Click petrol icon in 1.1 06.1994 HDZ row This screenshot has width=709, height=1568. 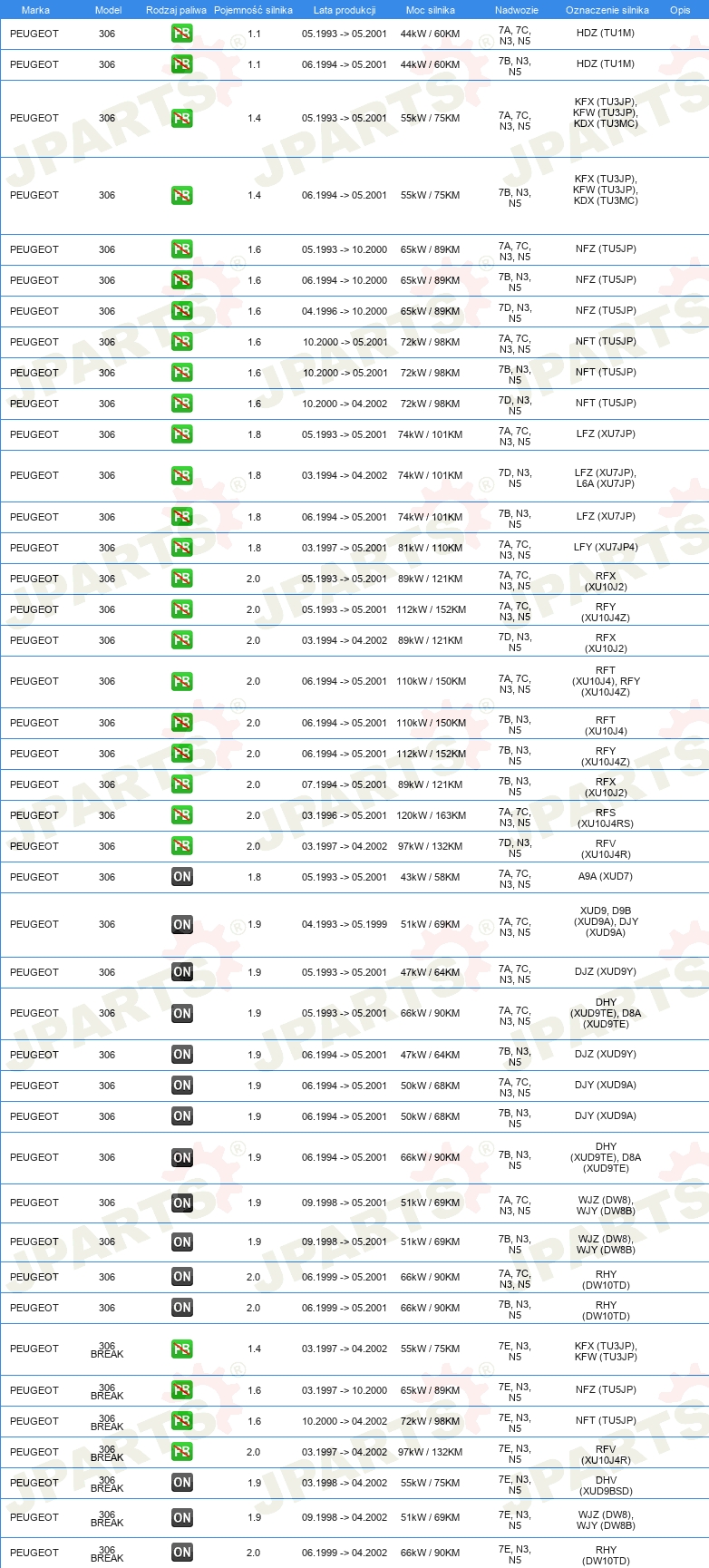[182, 64]
